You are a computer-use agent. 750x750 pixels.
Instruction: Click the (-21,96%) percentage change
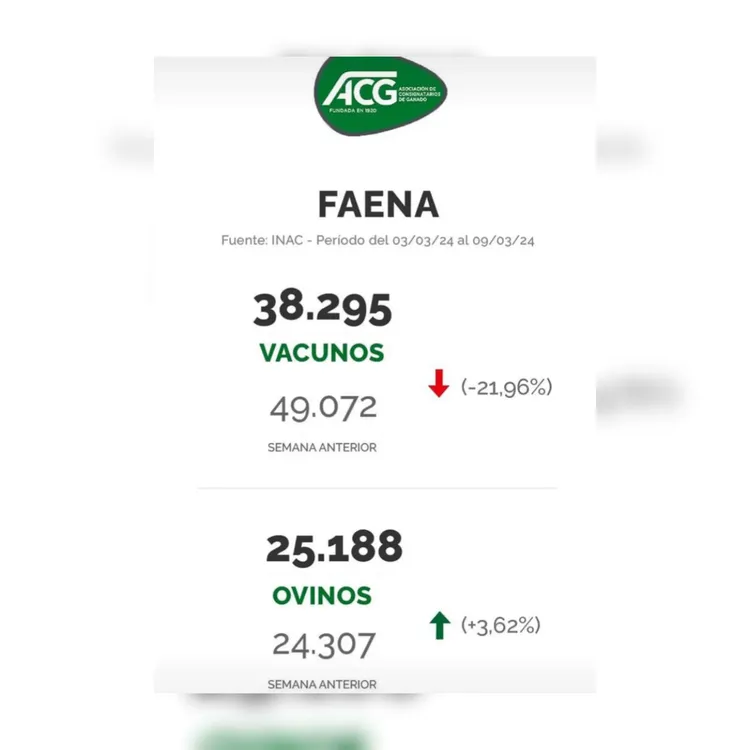[x=507, y=386]
